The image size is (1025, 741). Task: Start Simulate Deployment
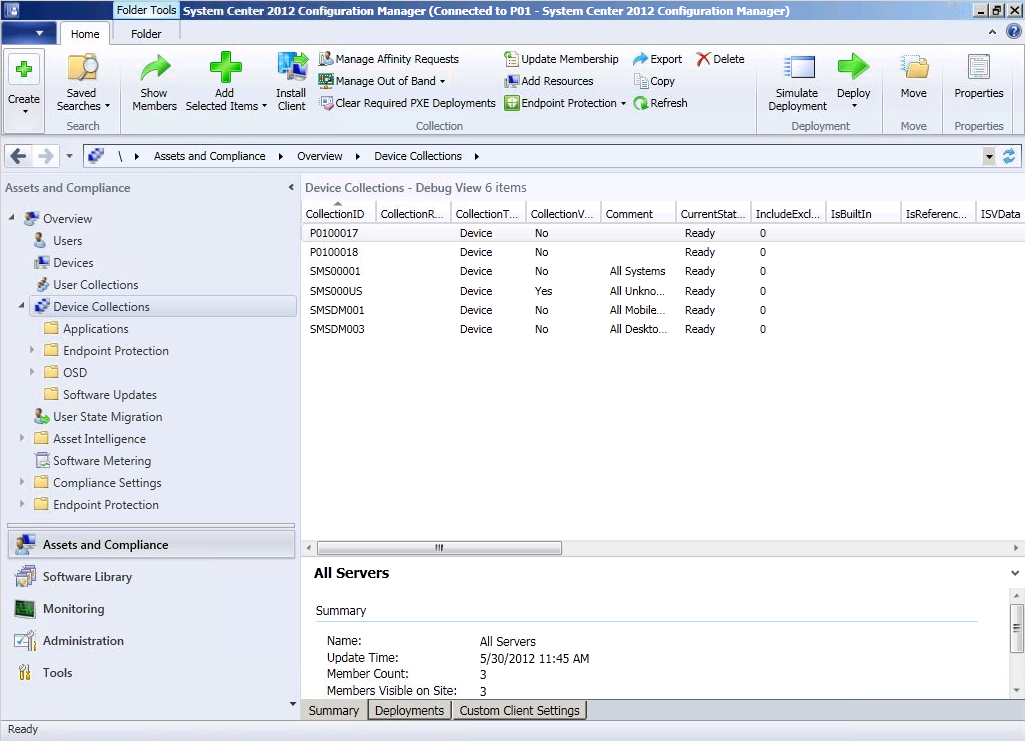(x=798, y=82)
